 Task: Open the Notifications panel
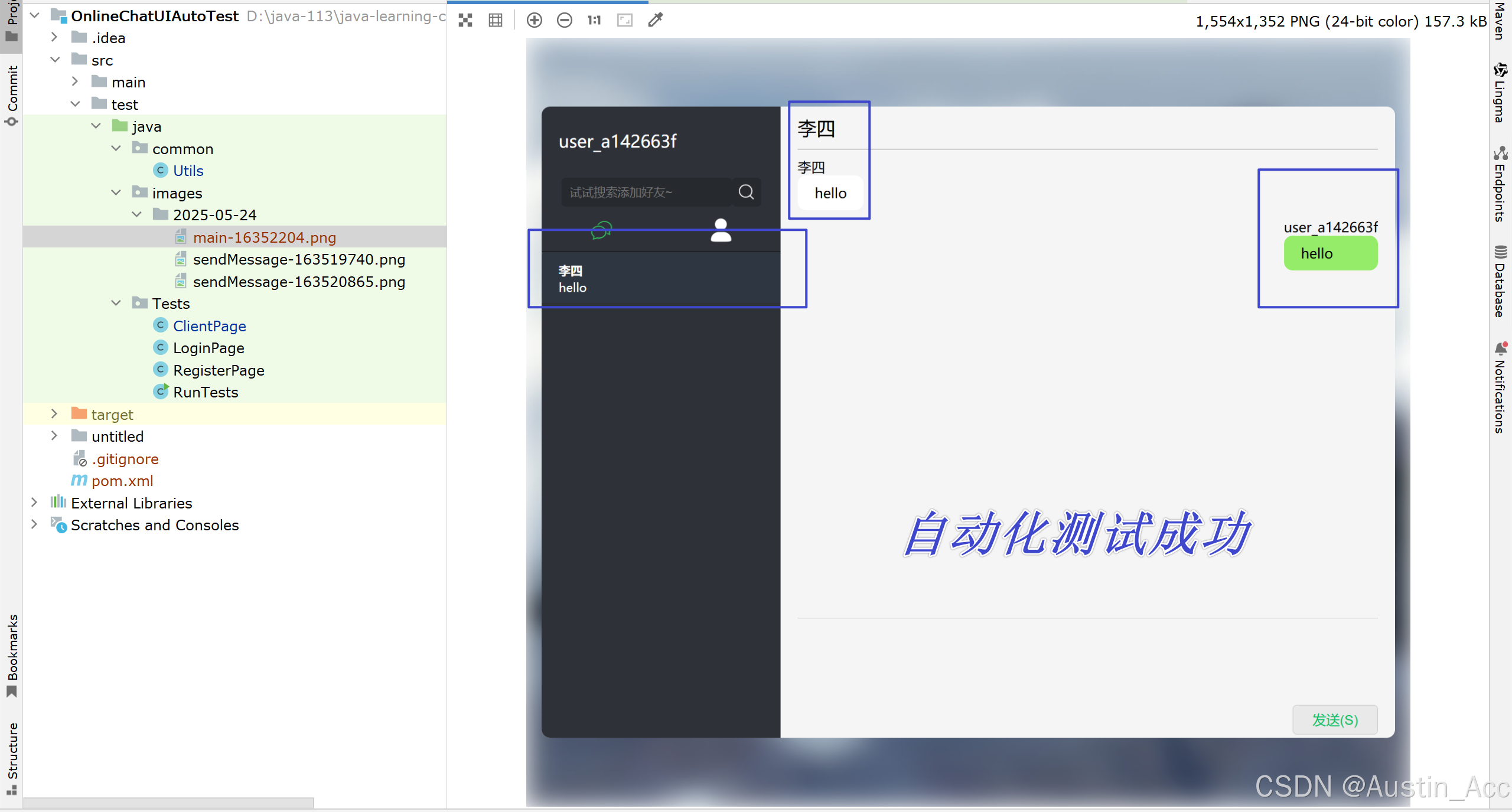tap(1500, 387)
